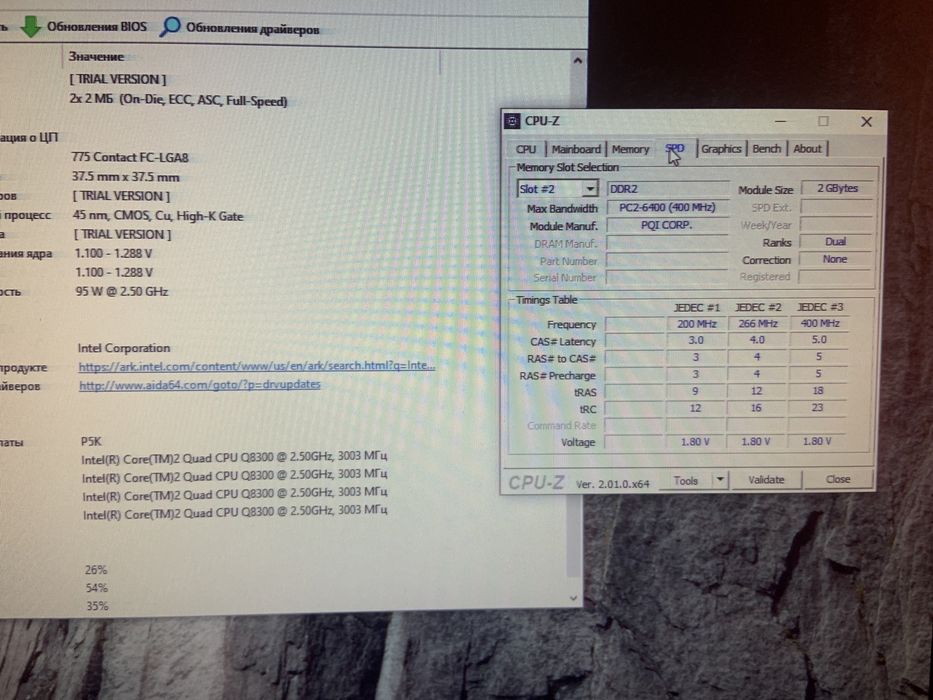Click the JEDEC #3 CAS# Latency 5.0 cell
Image resolution: width=933 pixels, height=700 pixels.
[819, 339]
